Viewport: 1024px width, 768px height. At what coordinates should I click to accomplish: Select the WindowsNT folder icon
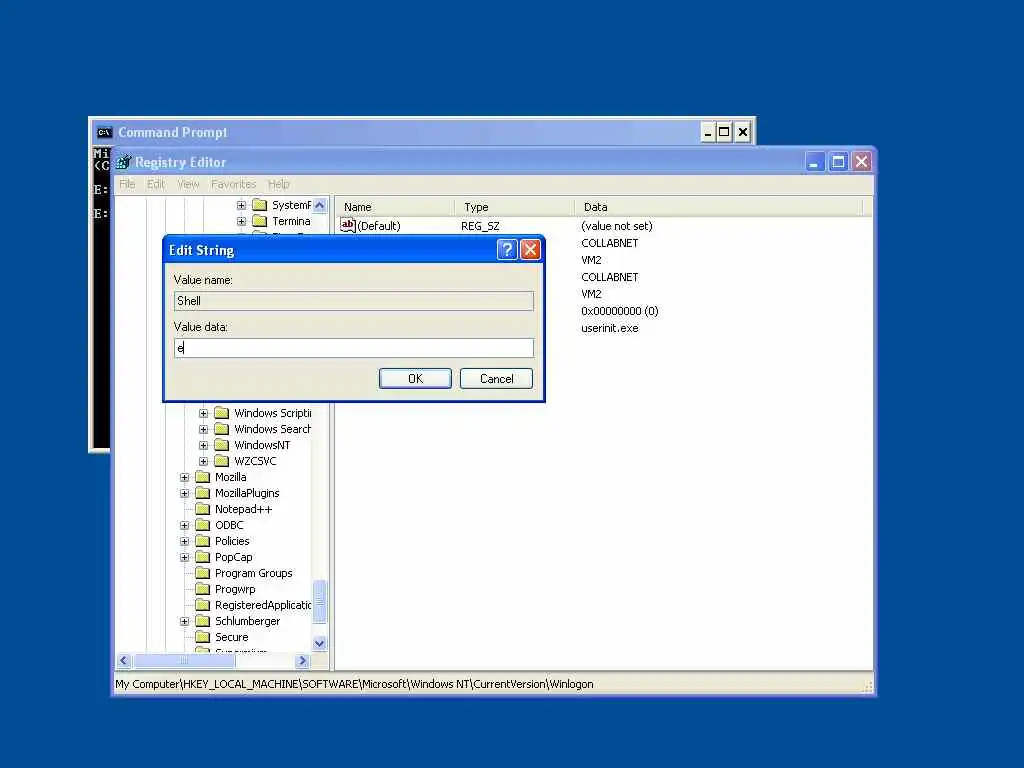click(x=221, y=445)
